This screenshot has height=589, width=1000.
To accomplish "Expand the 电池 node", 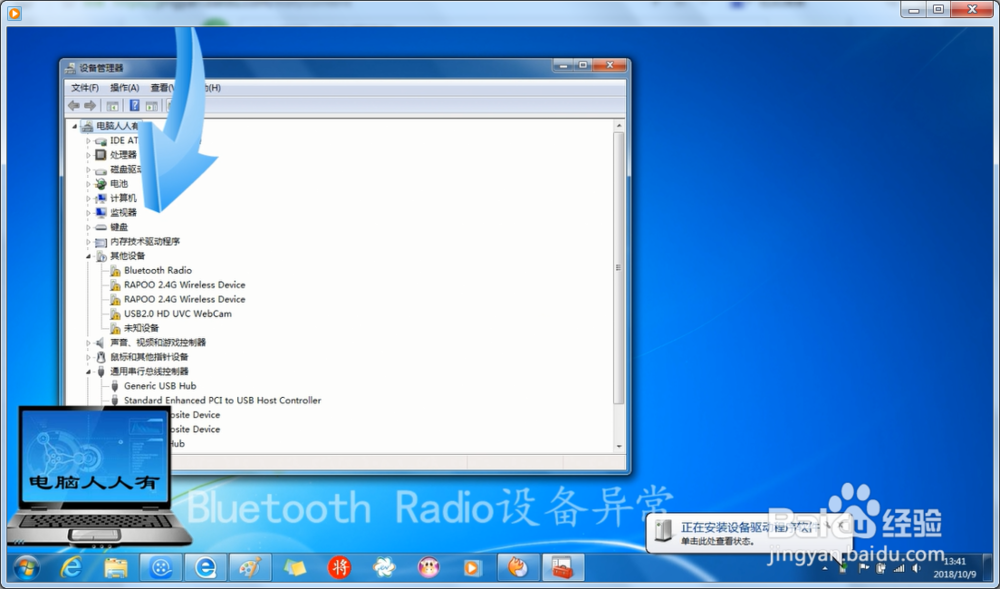I will 89,184.
